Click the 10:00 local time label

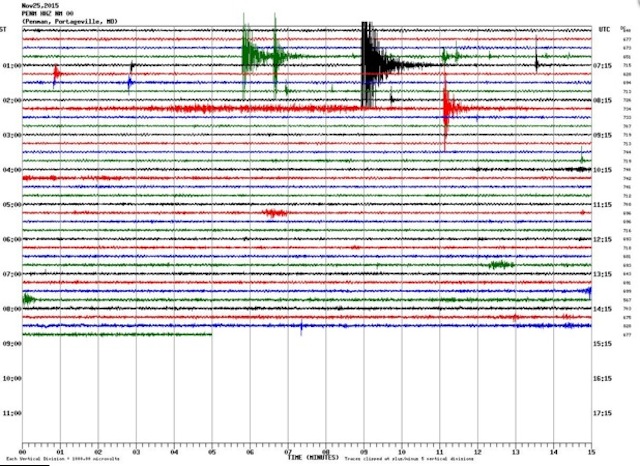(x=12, y=378)
